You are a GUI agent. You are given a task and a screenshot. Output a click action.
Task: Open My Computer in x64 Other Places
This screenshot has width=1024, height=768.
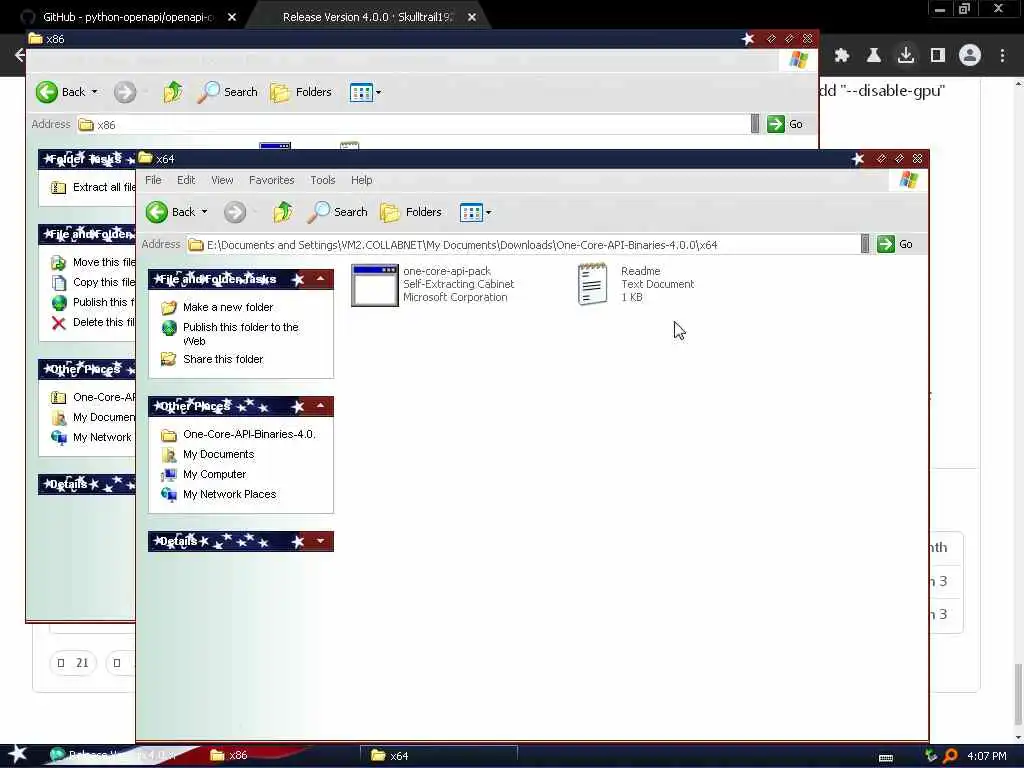(x=214, y=474)
